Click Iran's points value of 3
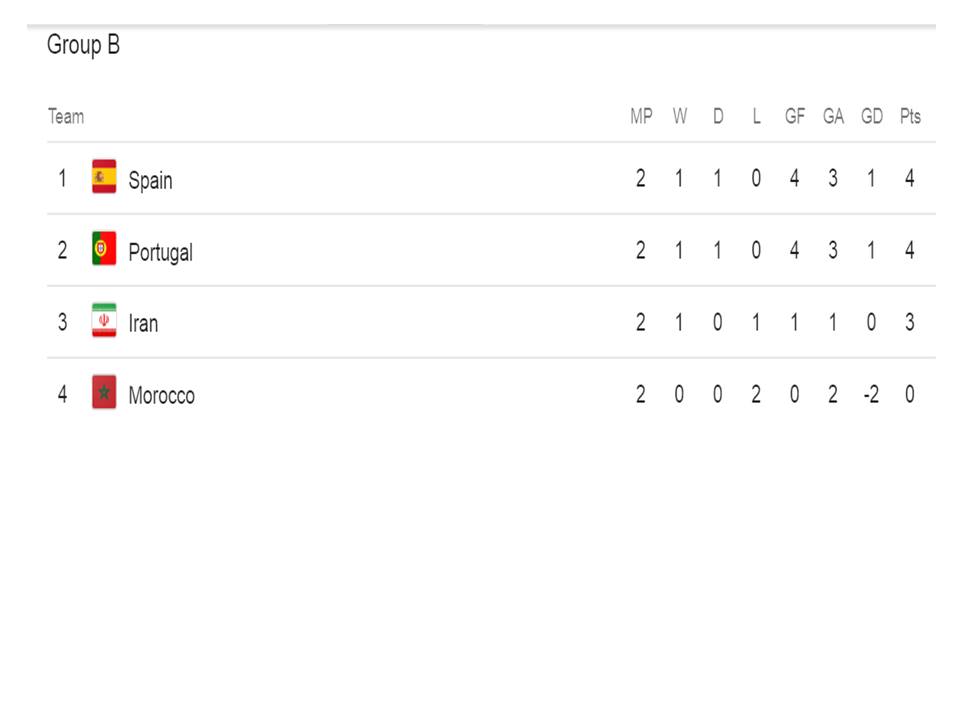Image resolution: width=960 pixels, height=720 pixels. point(910,322)
